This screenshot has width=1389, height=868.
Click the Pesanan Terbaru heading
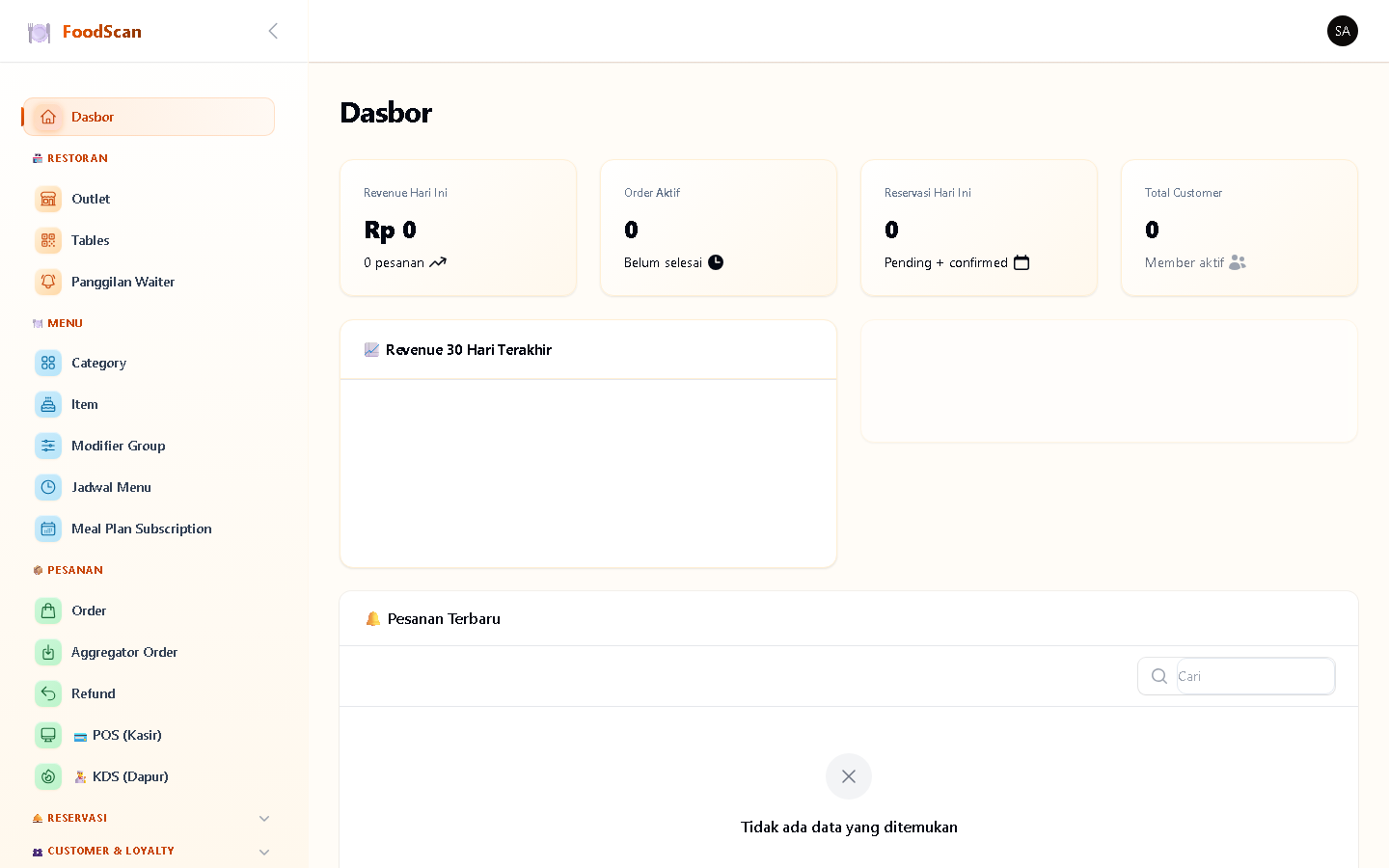point(444,619)
